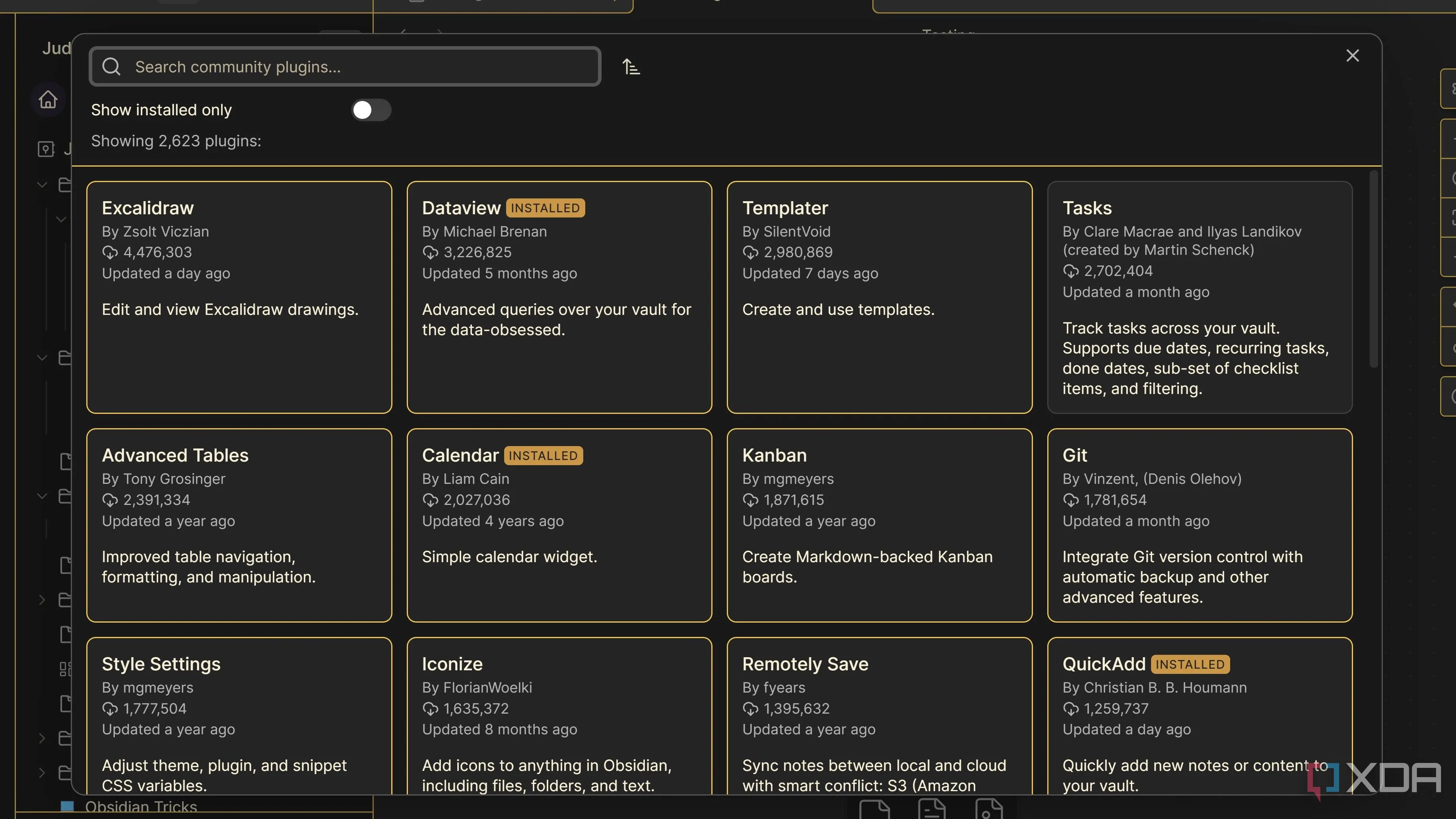
Task: Click the download count icon on Excalidraw
Action: click(x=110, y=252)
